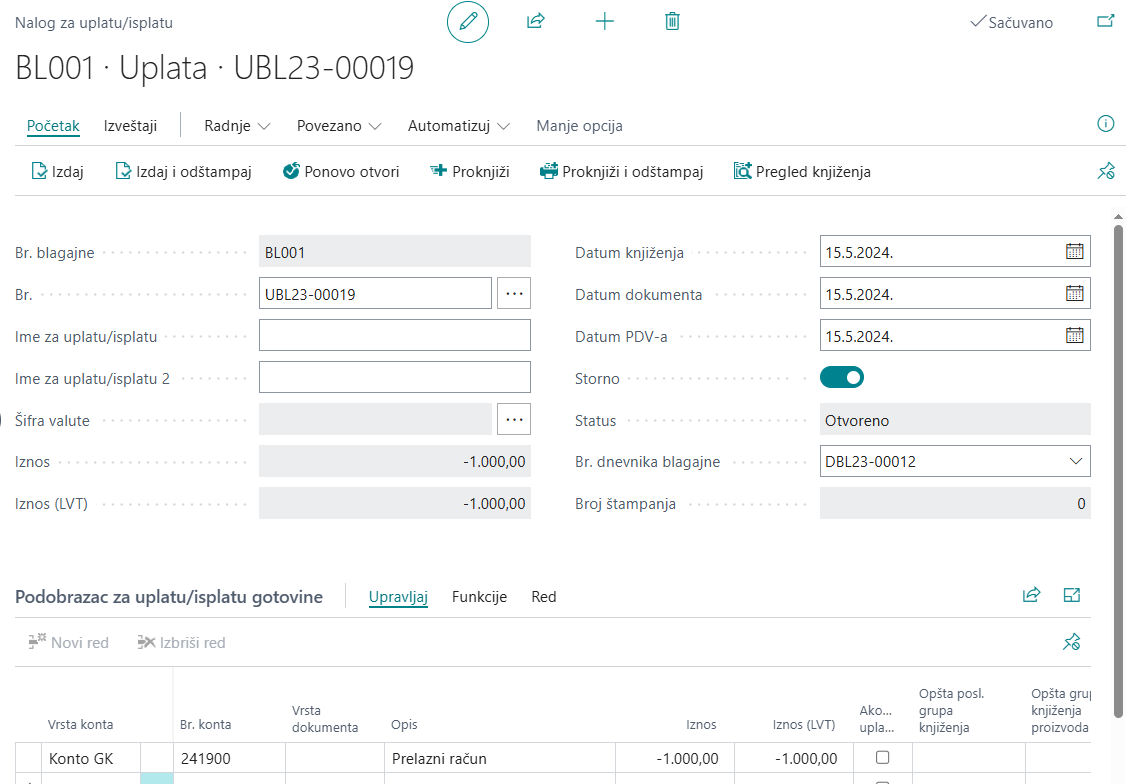Viewport: 1135px width, 784px height.
Task: Open lookup button next to Šifra valute
Action: [514, 419]
